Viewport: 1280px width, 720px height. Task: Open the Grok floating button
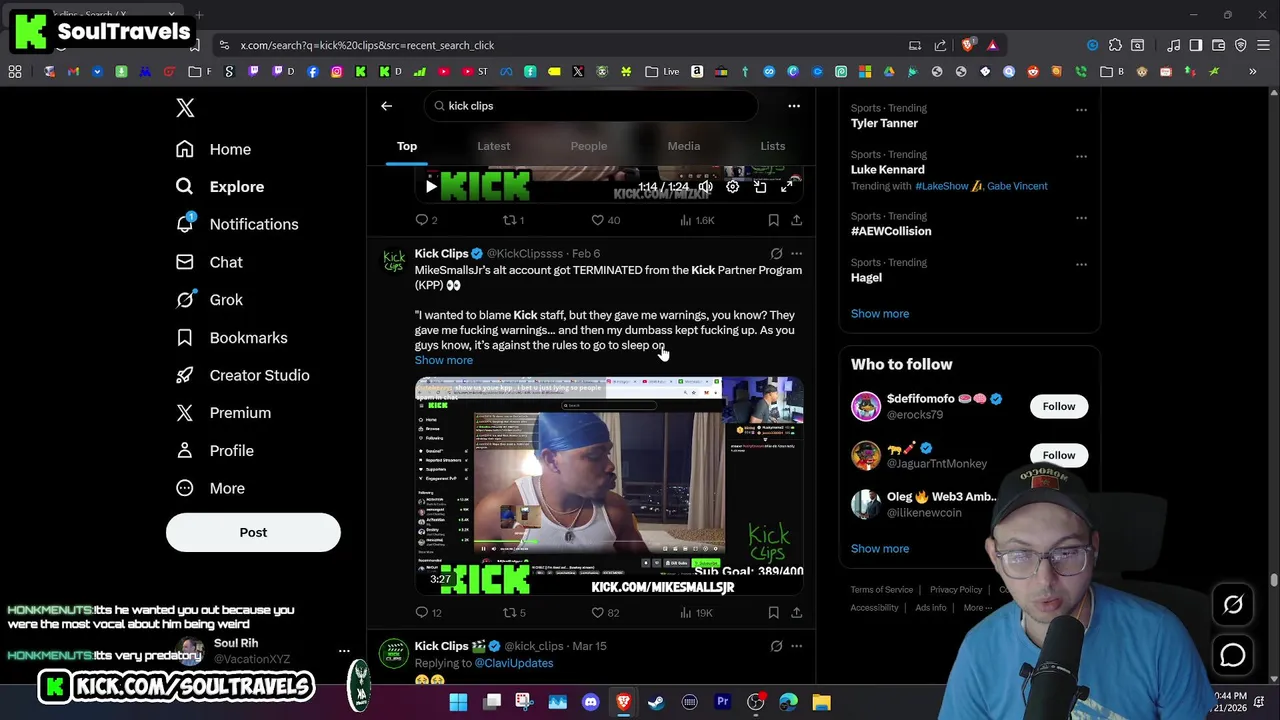[1233, 604]
